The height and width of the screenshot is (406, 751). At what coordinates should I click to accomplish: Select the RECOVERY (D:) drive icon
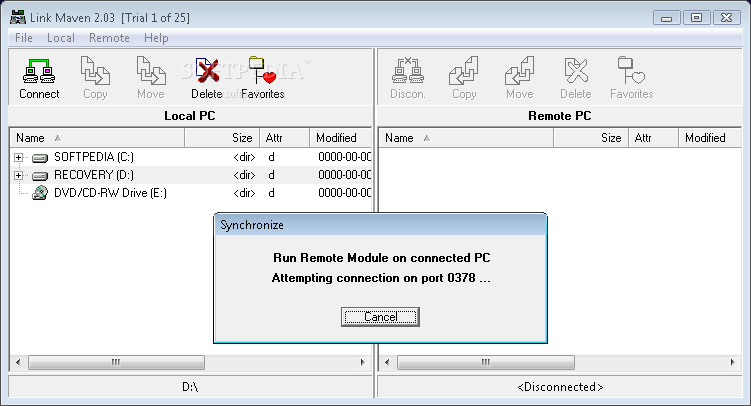coord(40,176)
